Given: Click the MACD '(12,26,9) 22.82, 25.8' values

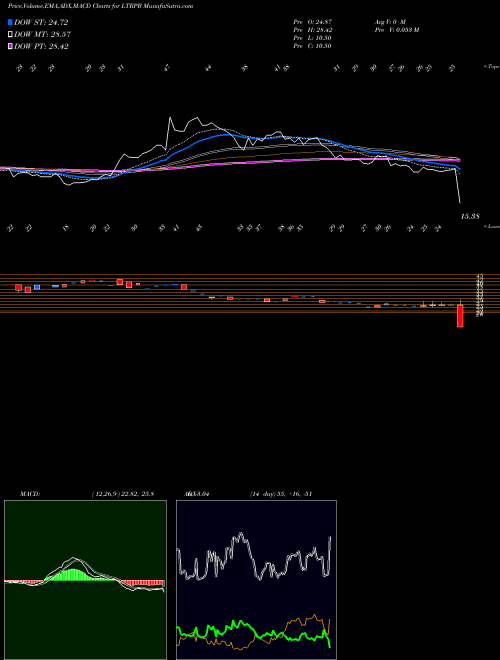Looking at the screenshot, I should click(x=122, y=494).
